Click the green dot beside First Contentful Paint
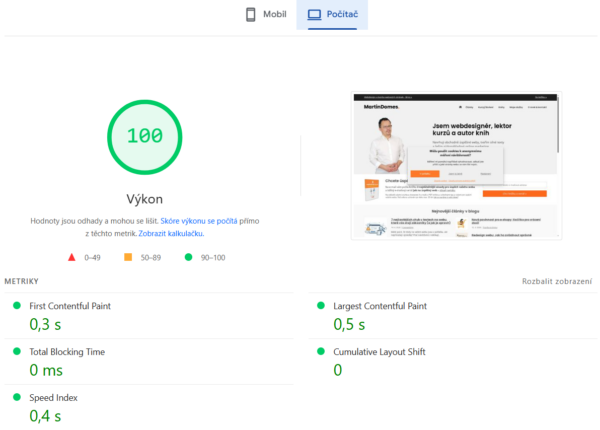 pyautogui.click(x=17, y=305)
